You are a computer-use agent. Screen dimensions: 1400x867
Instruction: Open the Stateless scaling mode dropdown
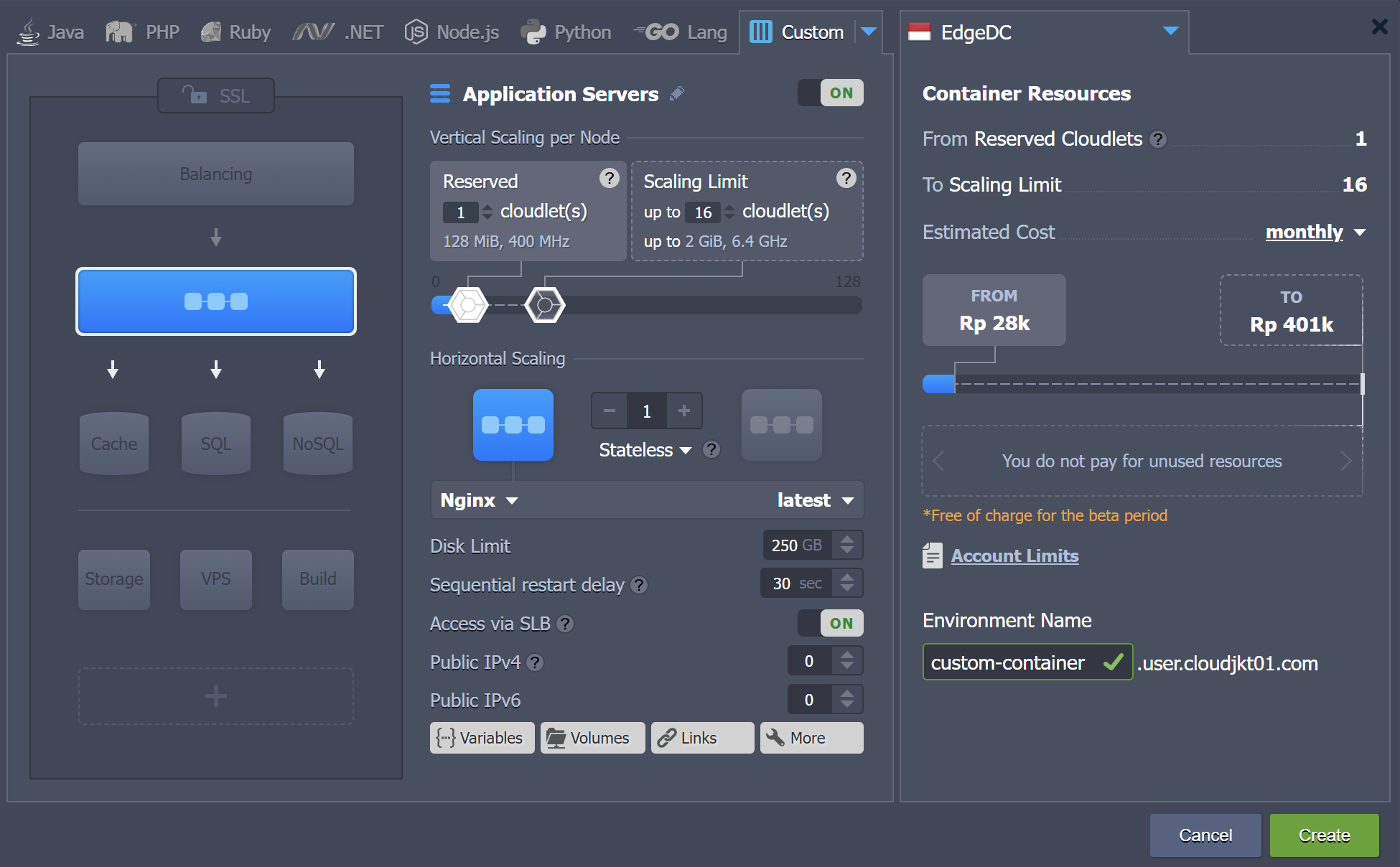645,450
